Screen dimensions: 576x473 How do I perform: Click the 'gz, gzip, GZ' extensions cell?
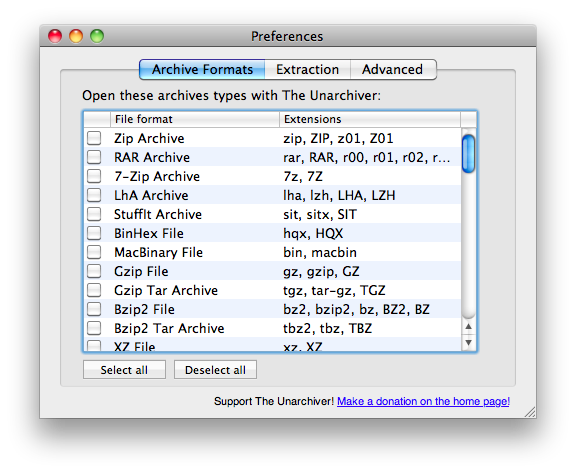point(321,272)
